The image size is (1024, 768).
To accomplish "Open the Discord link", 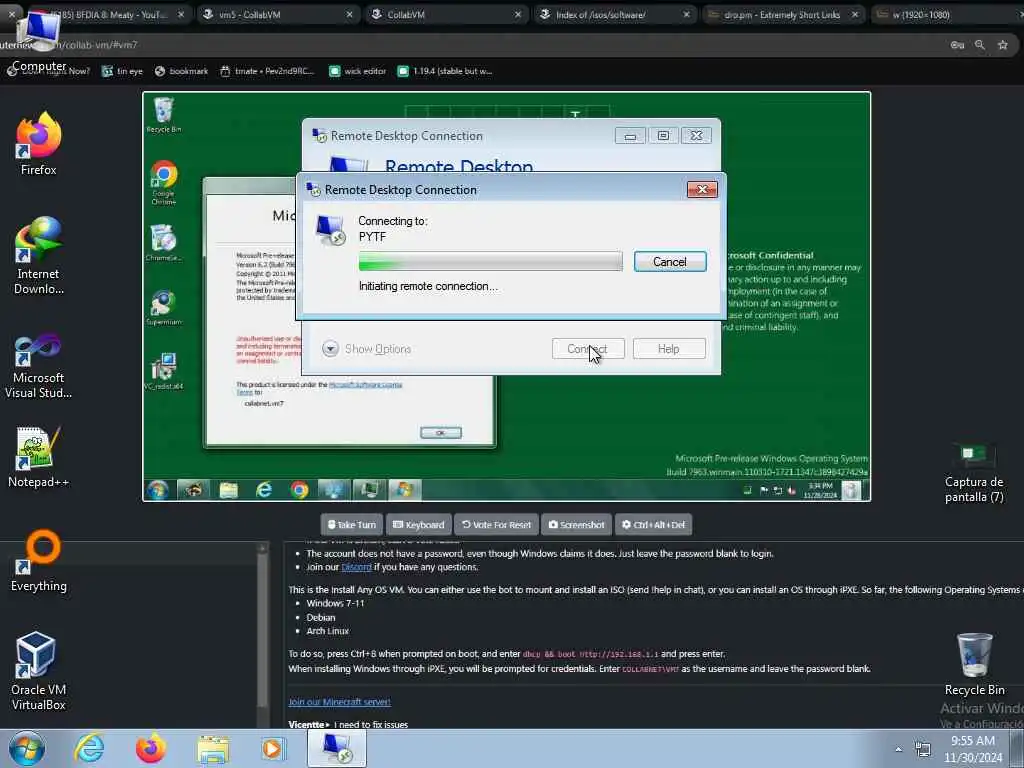I will 357,567.
